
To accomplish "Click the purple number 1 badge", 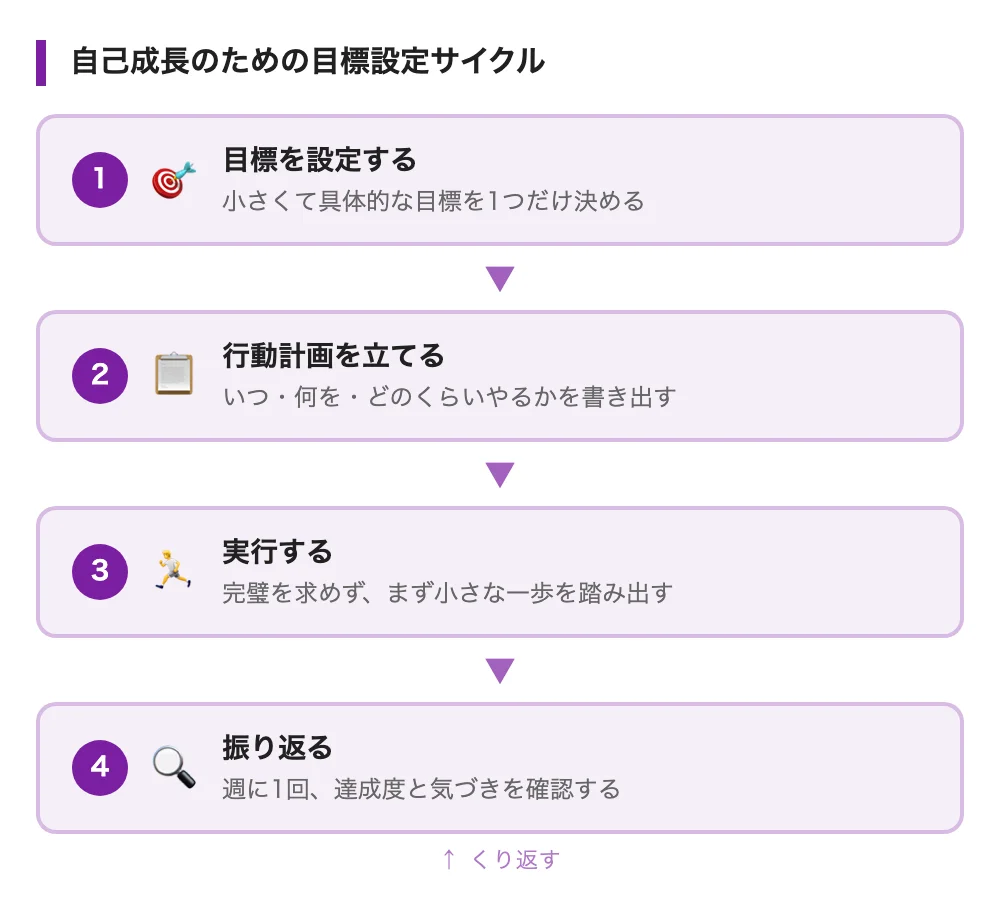I will coord(100,180).
